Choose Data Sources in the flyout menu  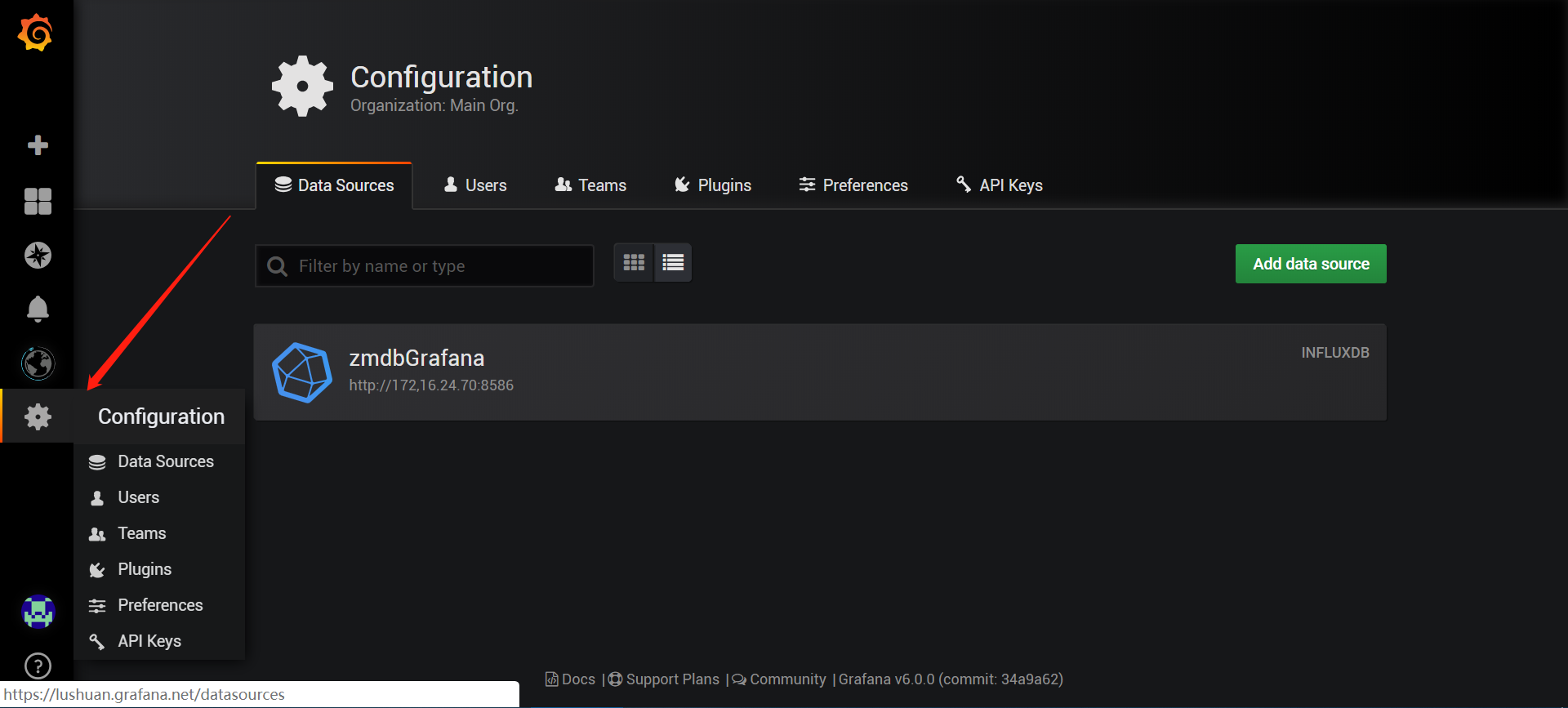[x=166, y=461]
